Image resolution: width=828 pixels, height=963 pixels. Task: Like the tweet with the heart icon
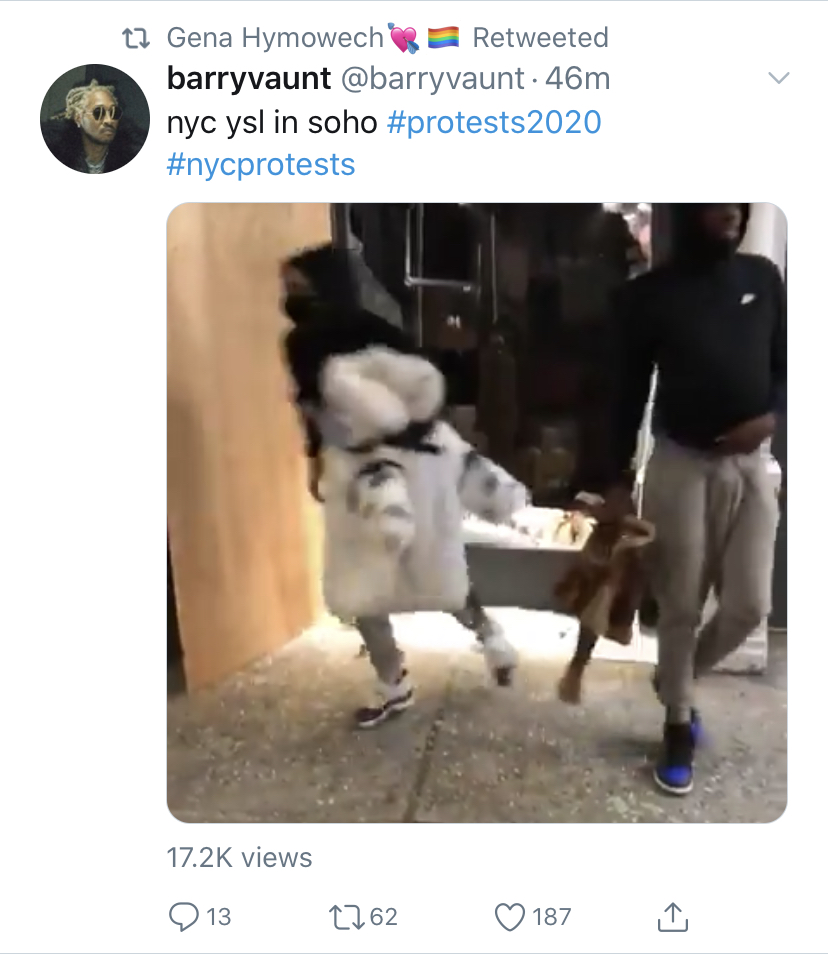[x=510, y=917]
